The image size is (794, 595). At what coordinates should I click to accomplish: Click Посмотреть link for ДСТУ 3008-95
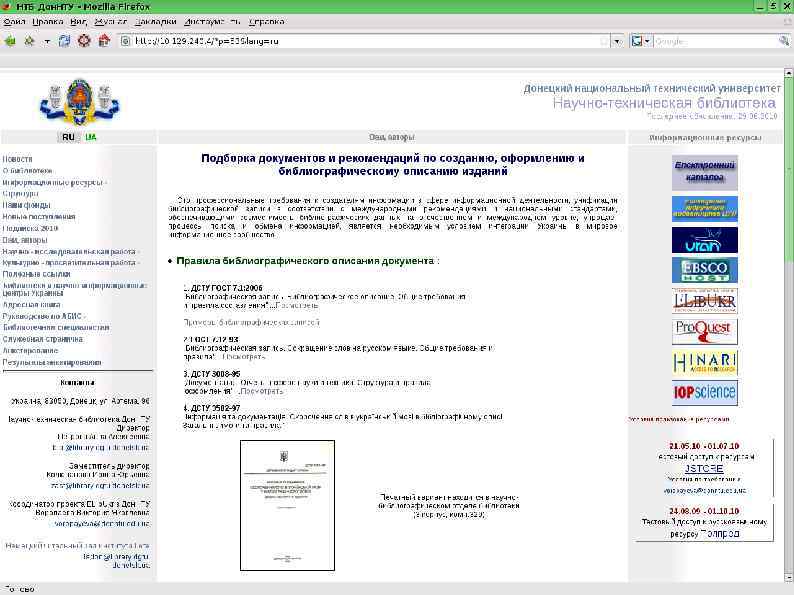(262, 391)
